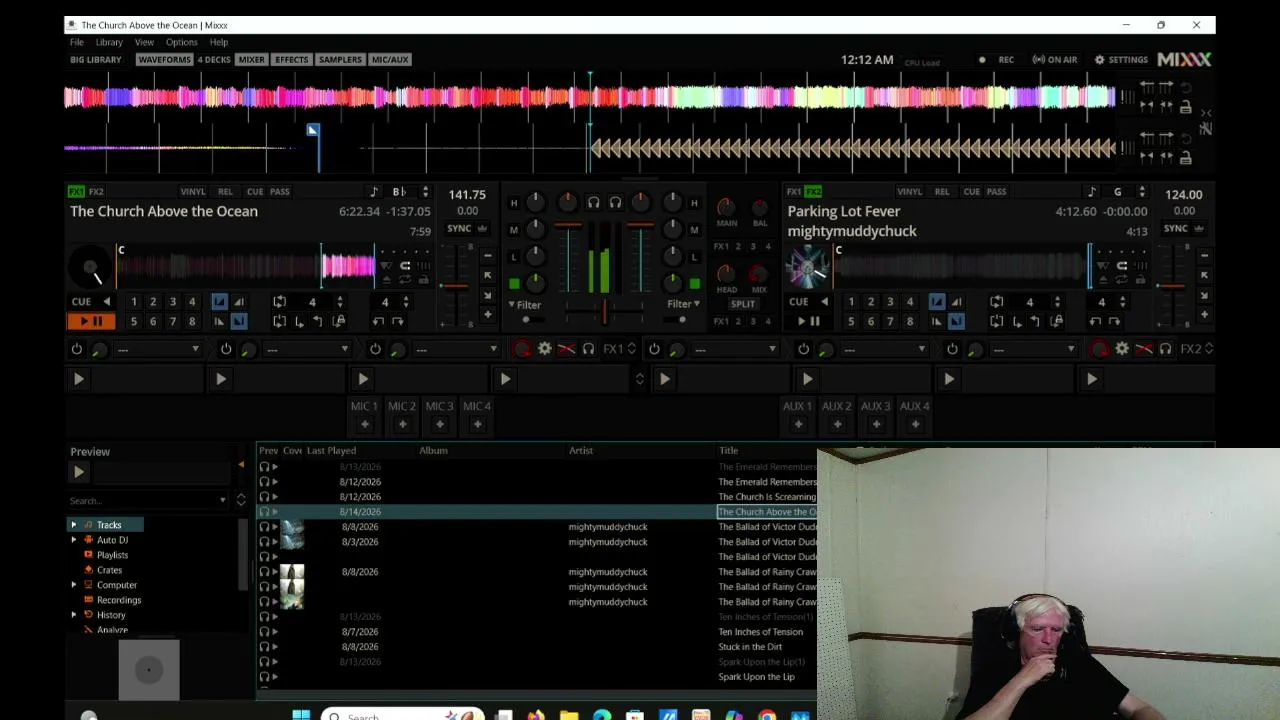Activate the right deck beatloop button

pos(996,302)
